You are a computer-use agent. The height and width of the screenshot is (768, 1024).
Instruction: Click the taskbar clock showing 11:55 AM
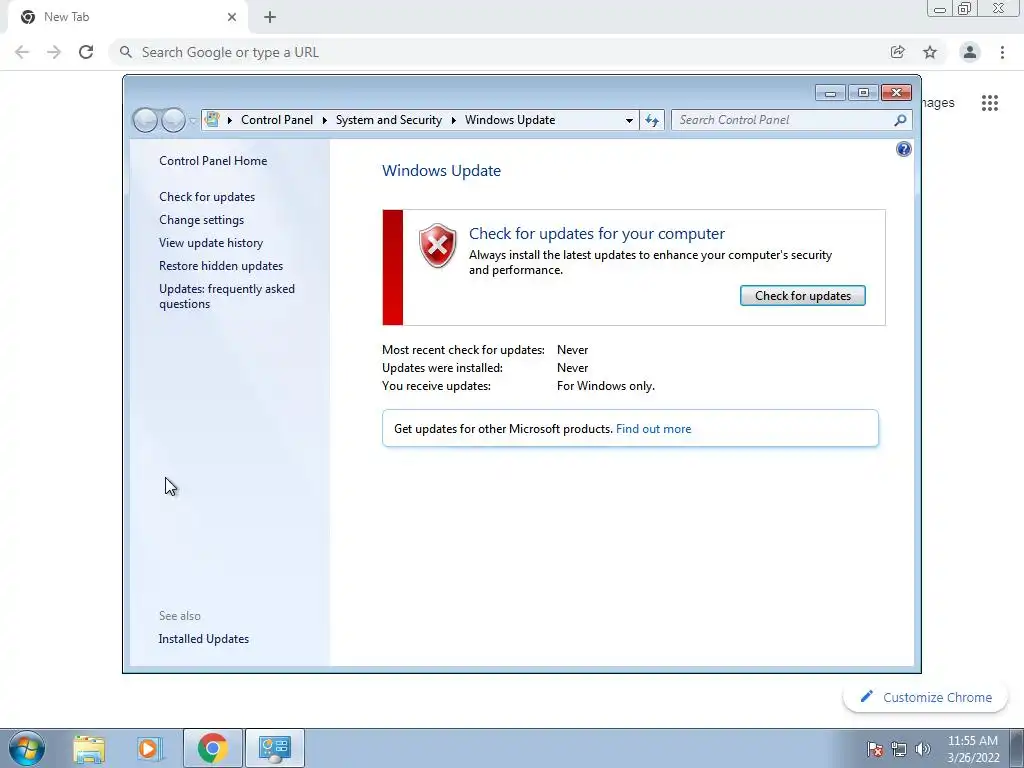972,749
